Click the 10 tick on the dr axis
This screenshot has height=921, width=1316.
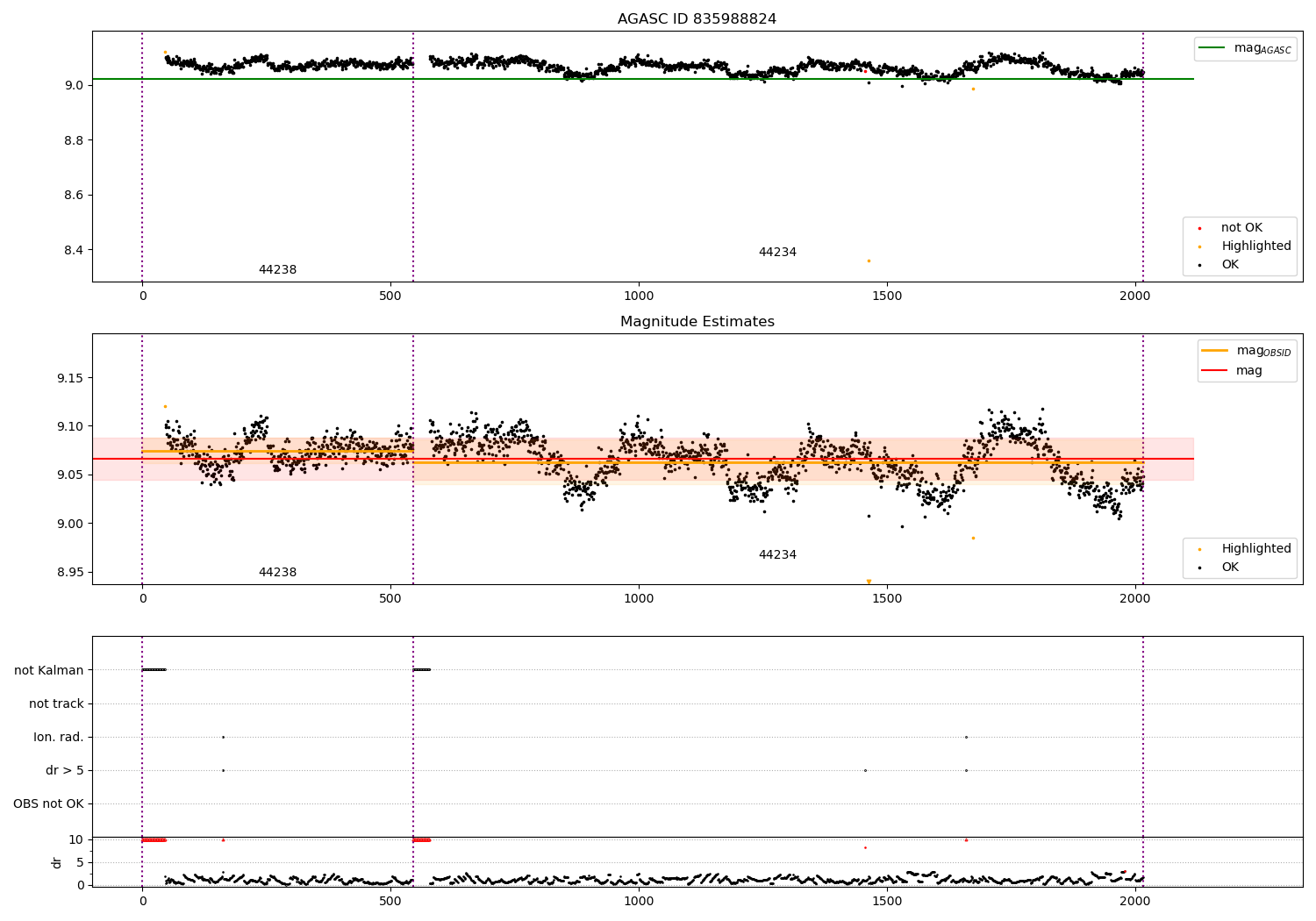tap(76, 839)
